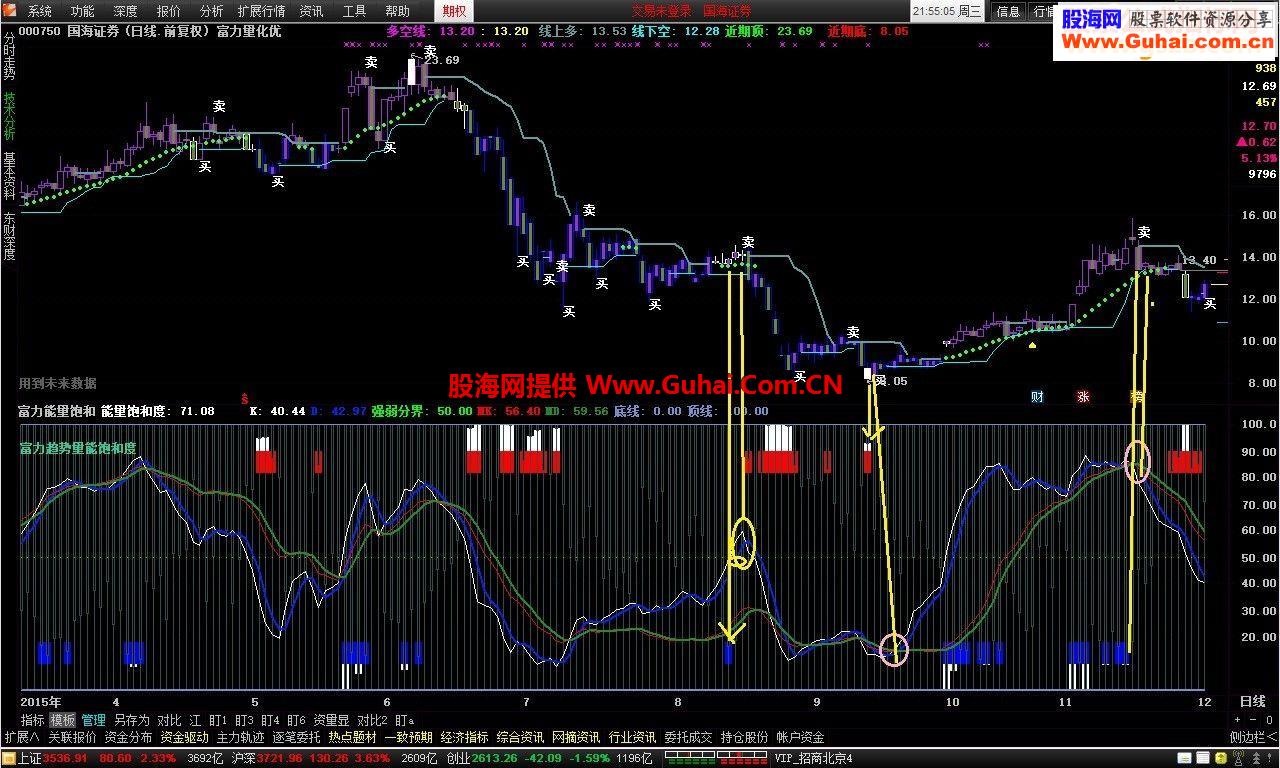Click the 富力趋势里能饱和度 indicator label
The height and width of the screenshot is (768, 1280).
(77, 449)
